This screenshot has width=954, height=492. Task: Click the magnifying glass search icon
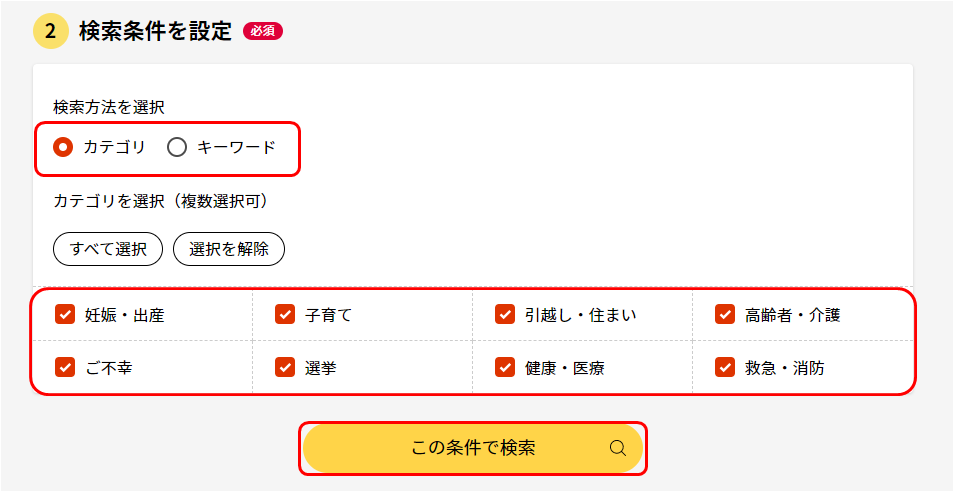618,448
